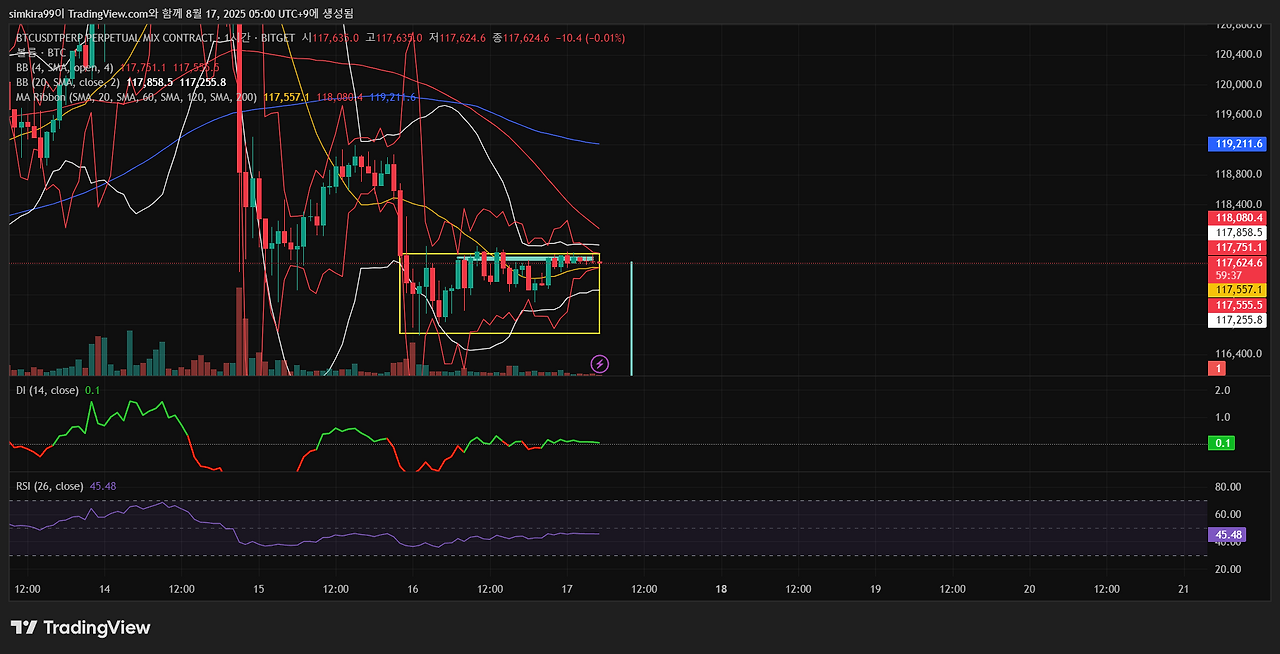Click the 45.48 value beside RSI legend
Viewport: 1280px width, 654px height.
[x=103, y=486]
